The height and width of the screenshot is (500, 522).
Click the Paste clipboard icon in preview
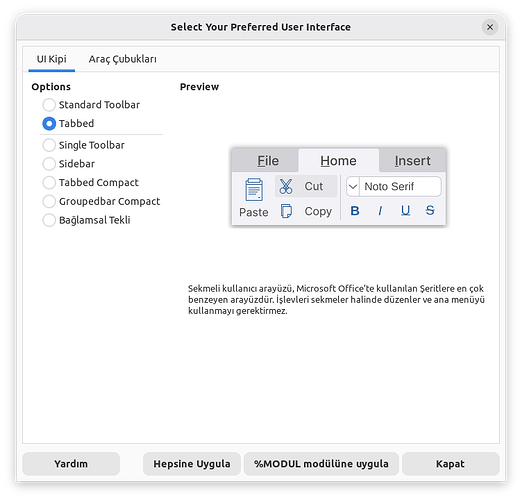(254, 189)
